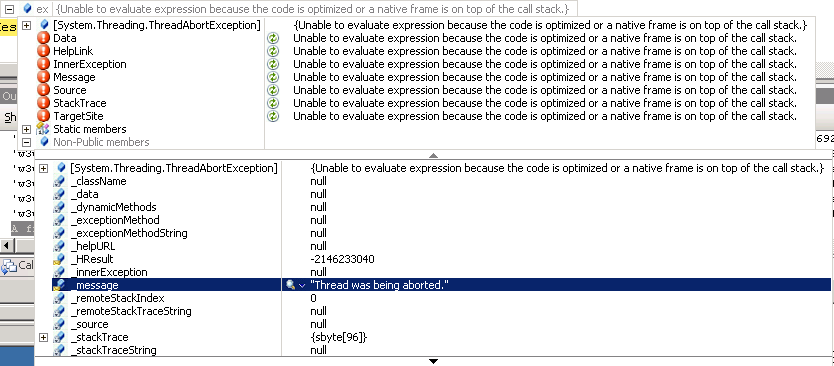The height and width of the screenshot is (366, 834).
Task: Expand the _stackTrace sbyte array node
Action: pos(44,337)
